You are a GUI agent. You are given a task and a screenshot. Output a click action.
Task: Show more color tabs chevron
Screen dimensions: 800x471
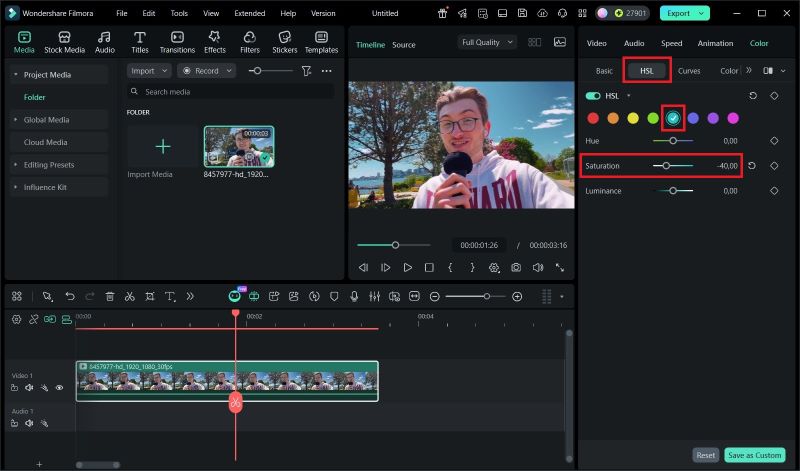click(748, 70)
